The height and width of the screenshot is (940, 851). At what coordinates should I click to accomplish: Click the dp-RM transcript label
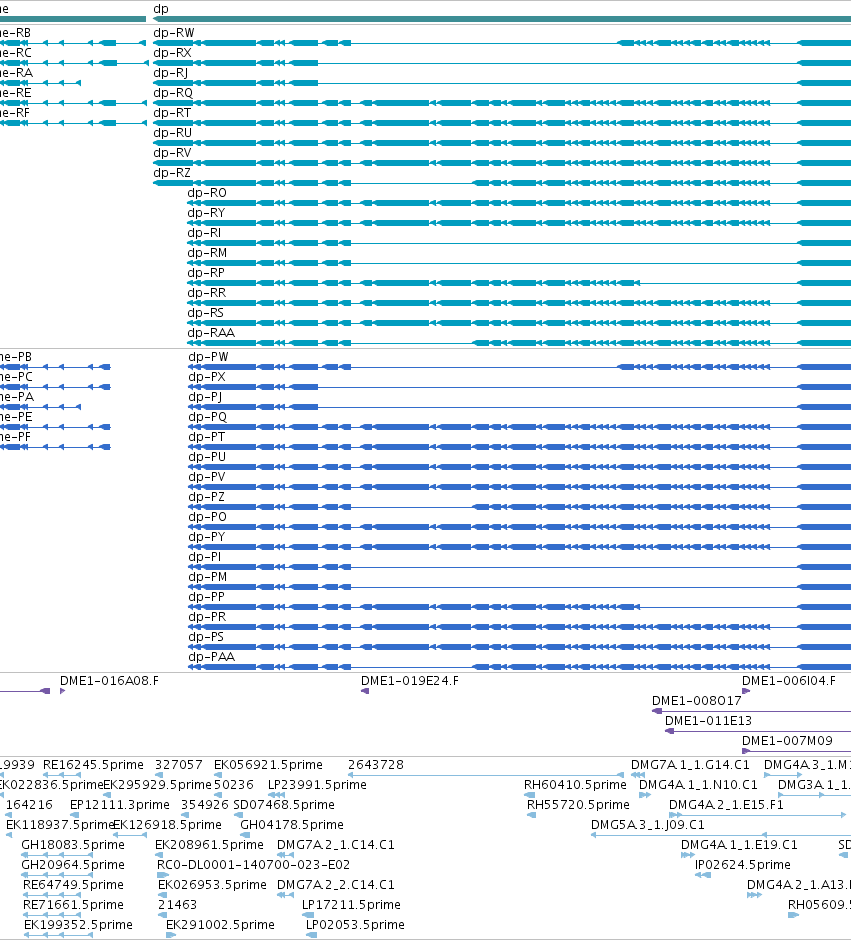point(207,252)
